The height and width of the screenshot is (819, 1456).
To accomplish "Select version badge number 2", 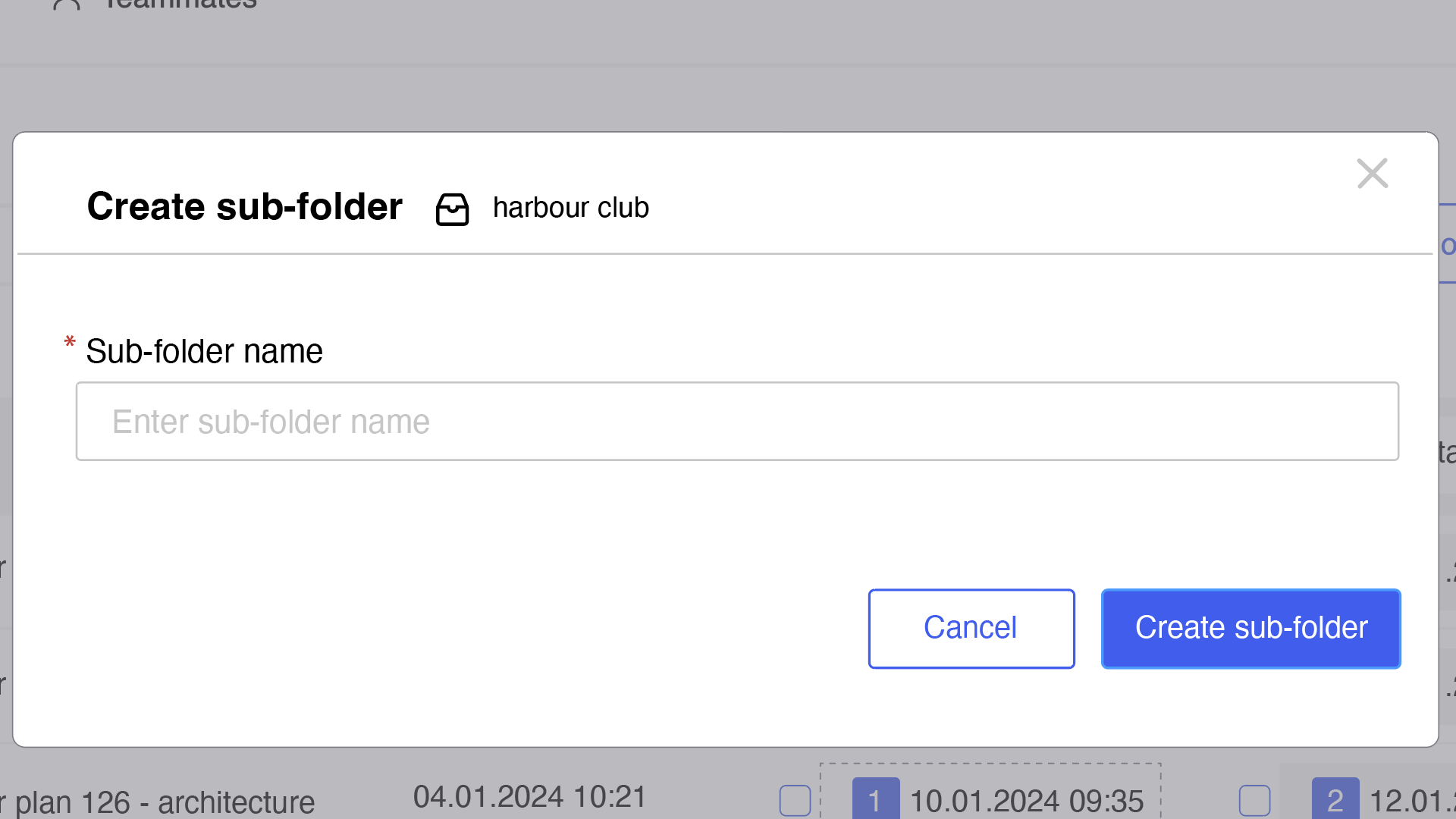I will point(1335,799).
